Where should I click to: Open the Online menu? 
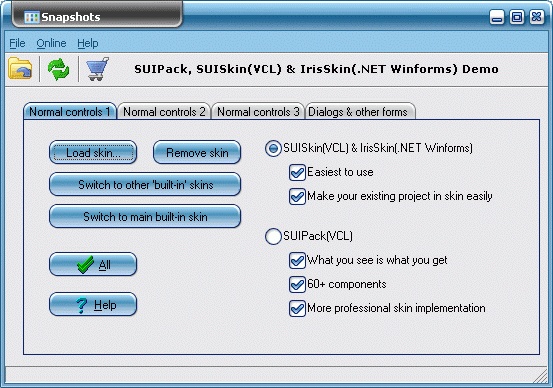coord(51,43)
